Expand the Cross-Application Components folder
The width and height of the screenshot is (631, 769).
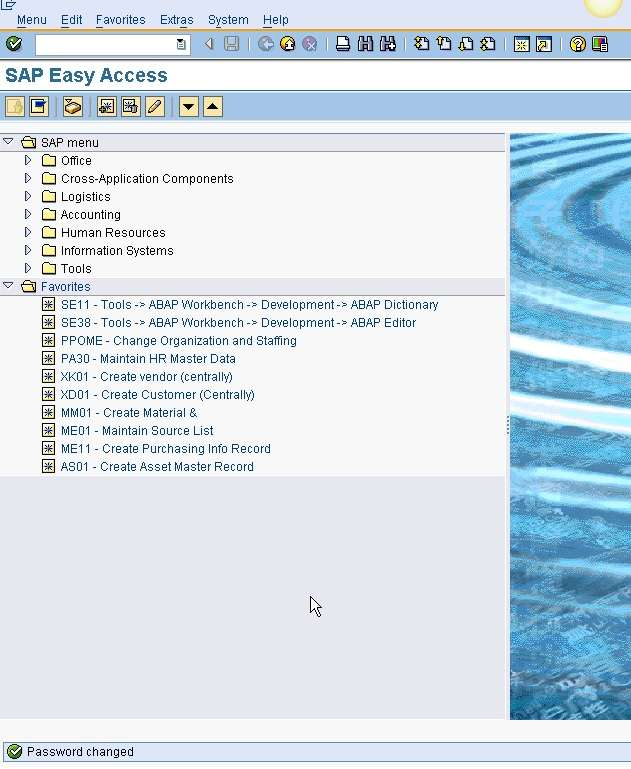[x=28, y=178]
